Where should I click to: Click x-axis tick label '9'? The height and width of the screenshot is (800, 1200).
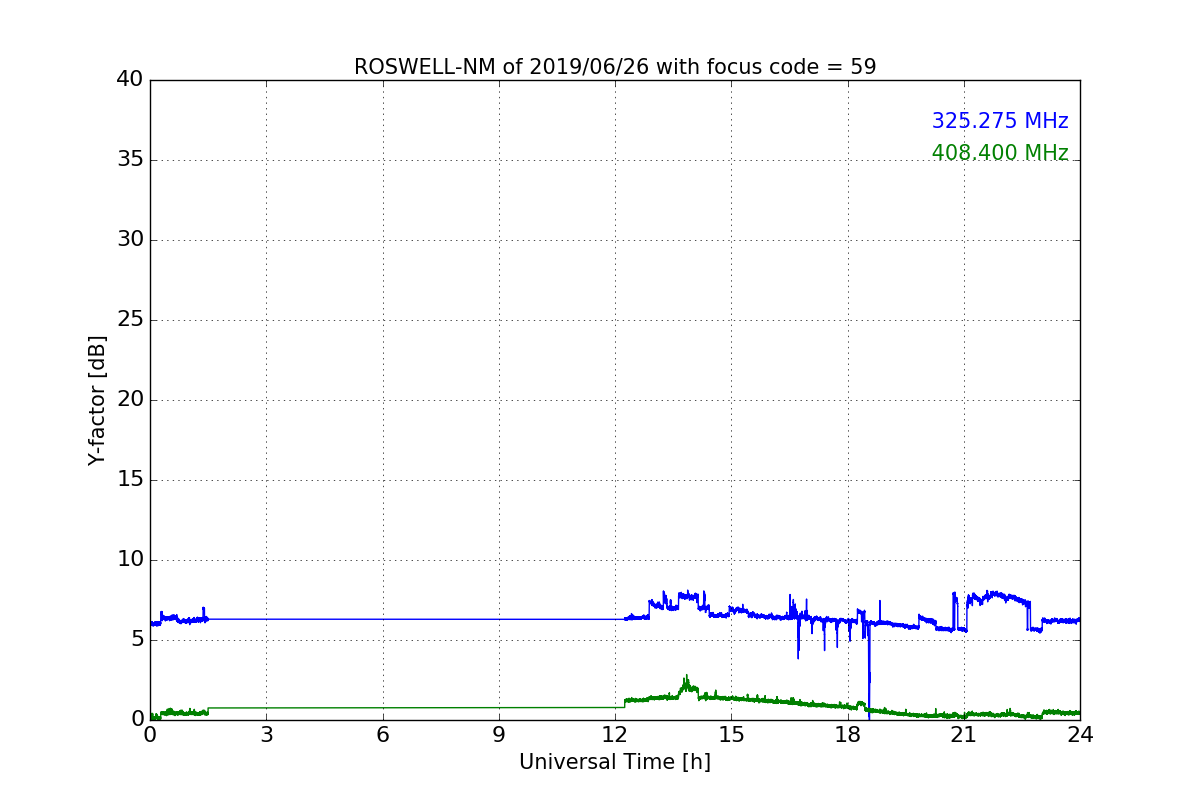coord(499,734)
